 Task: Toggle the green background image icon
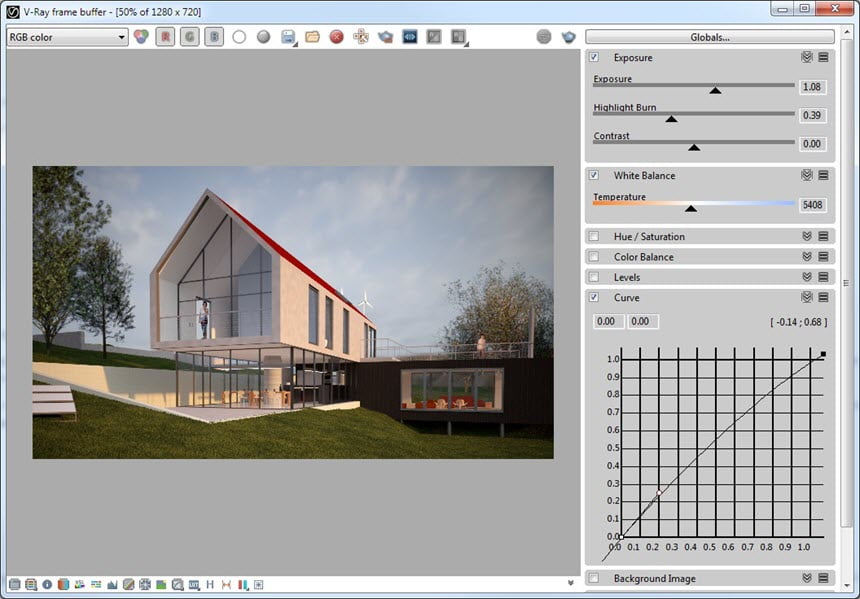[x=161, y=584]
